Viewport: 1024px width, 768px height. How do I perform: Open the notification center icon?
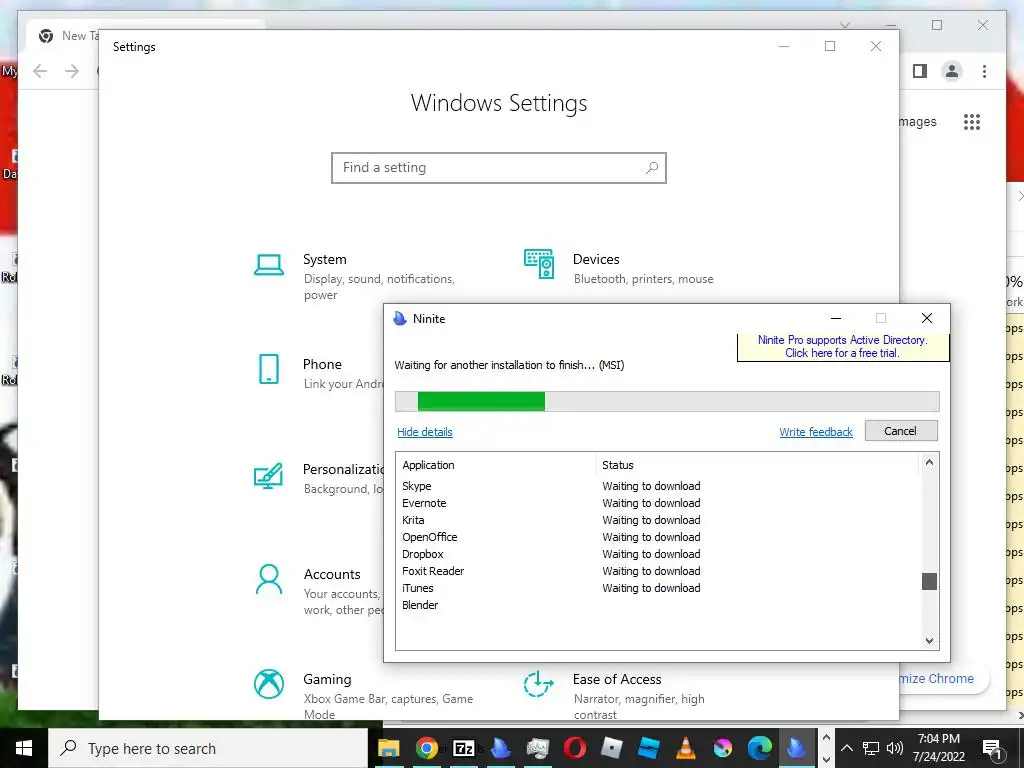pos(993,748)
